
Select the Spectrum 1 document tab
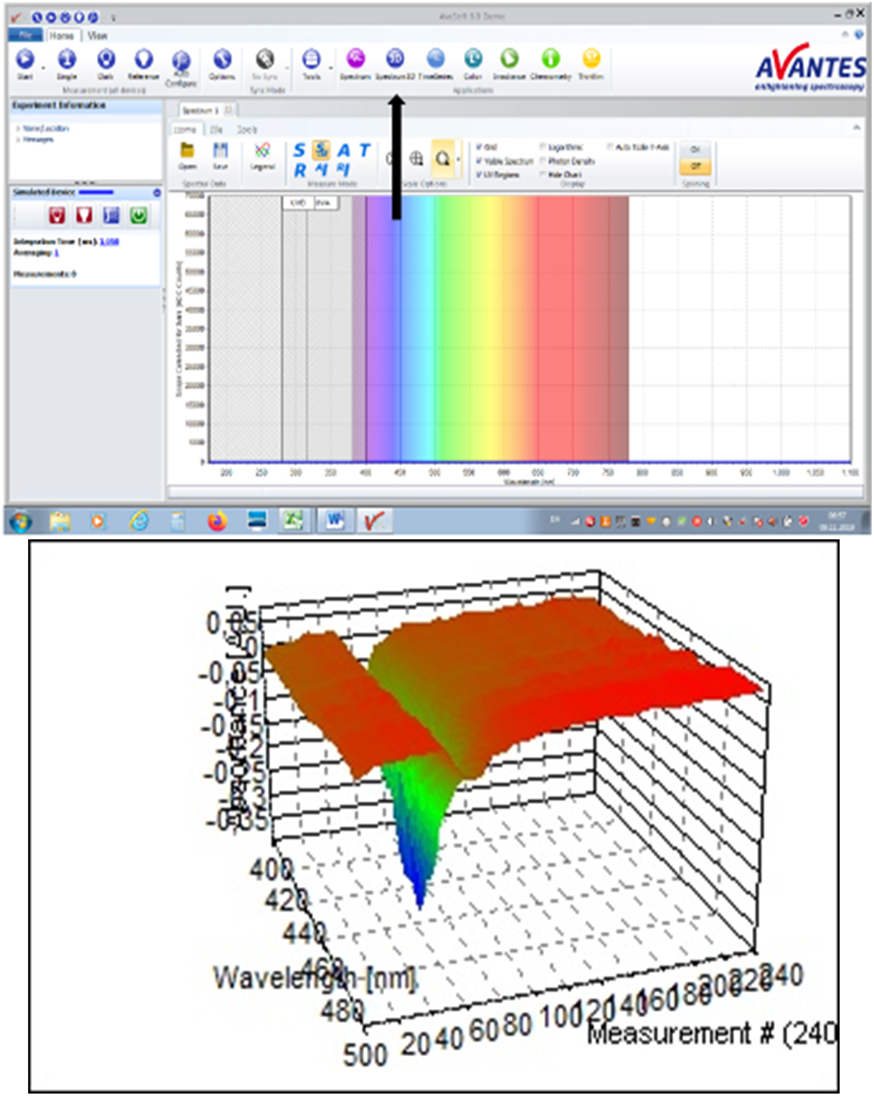201,111
